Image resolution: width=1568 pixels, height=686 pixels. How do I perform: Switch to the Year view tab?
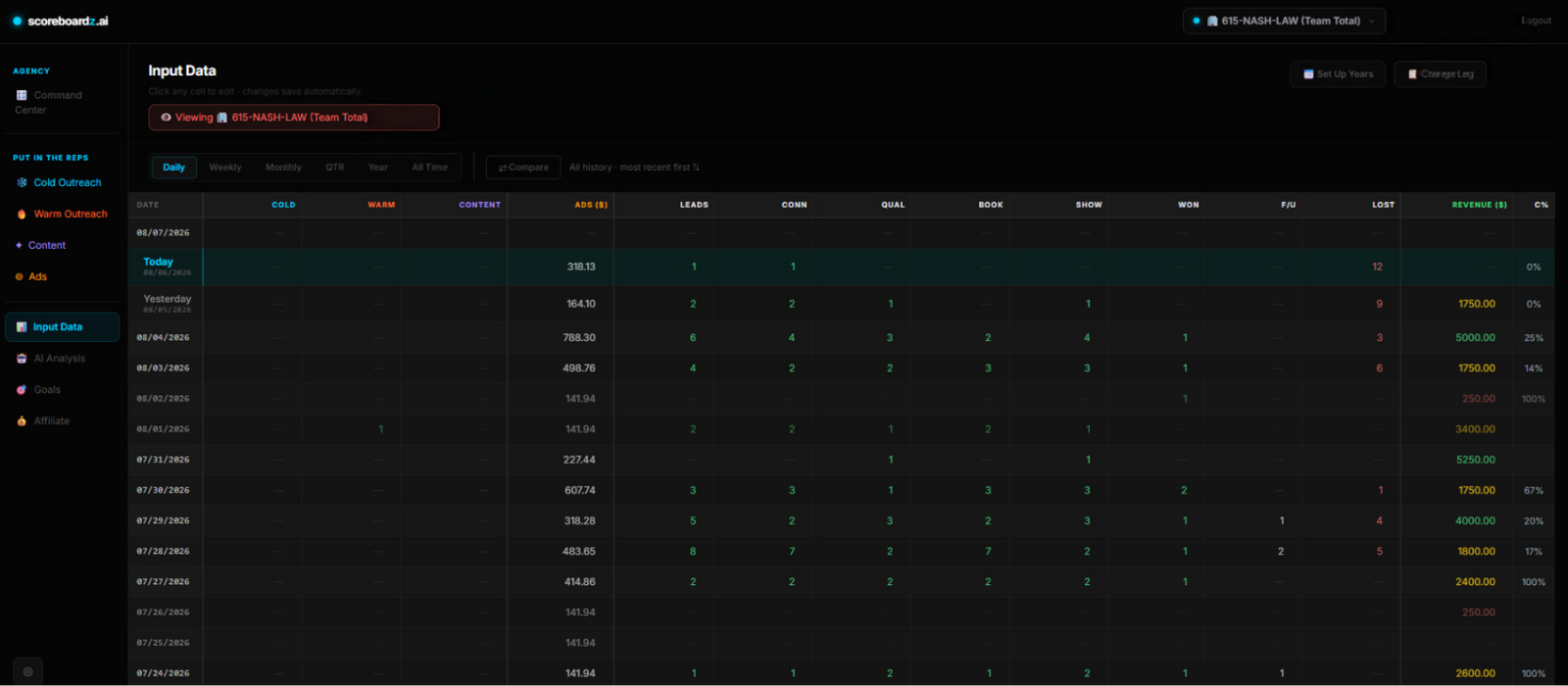coord(378,168)
